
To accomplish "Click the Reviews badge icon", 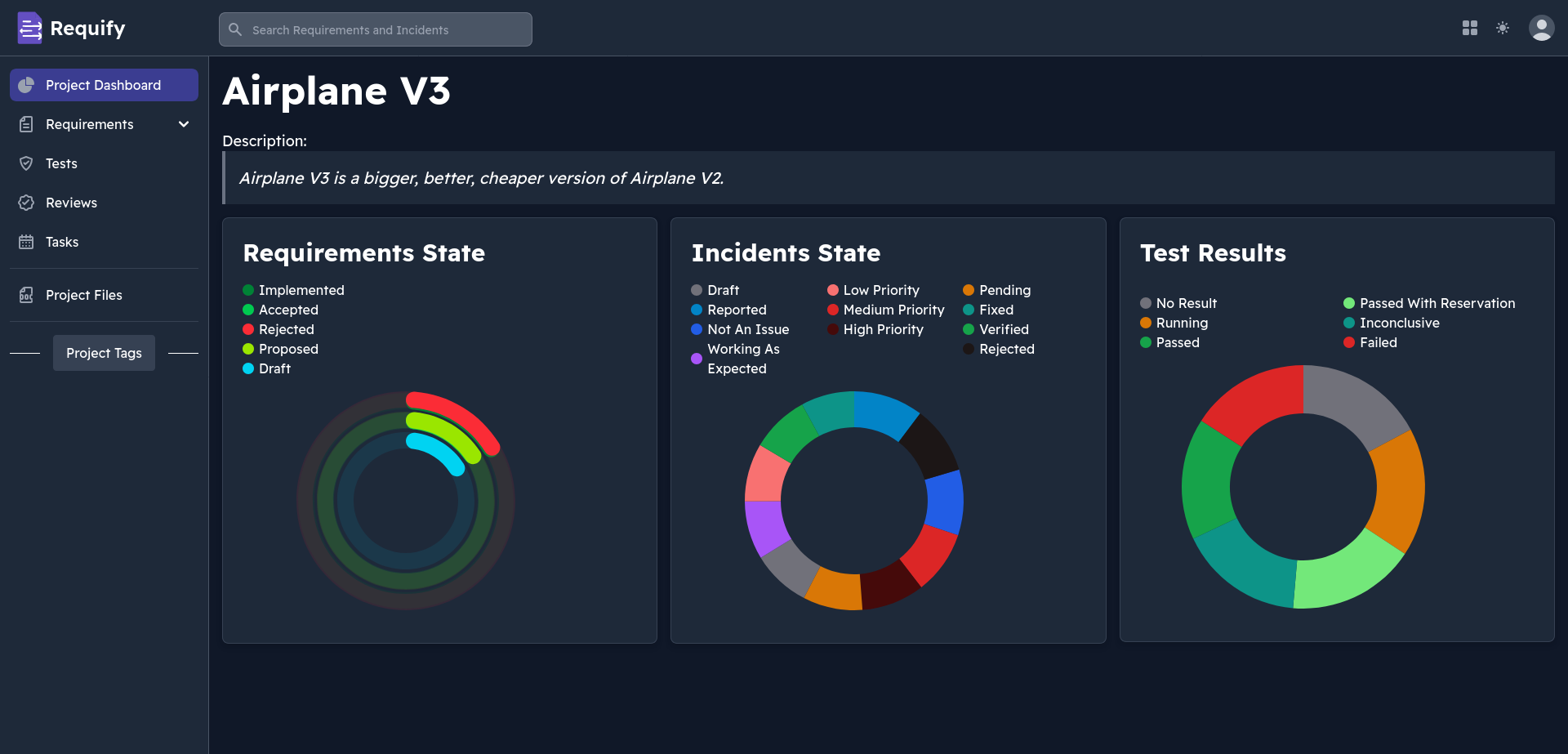I will [26, 203].
